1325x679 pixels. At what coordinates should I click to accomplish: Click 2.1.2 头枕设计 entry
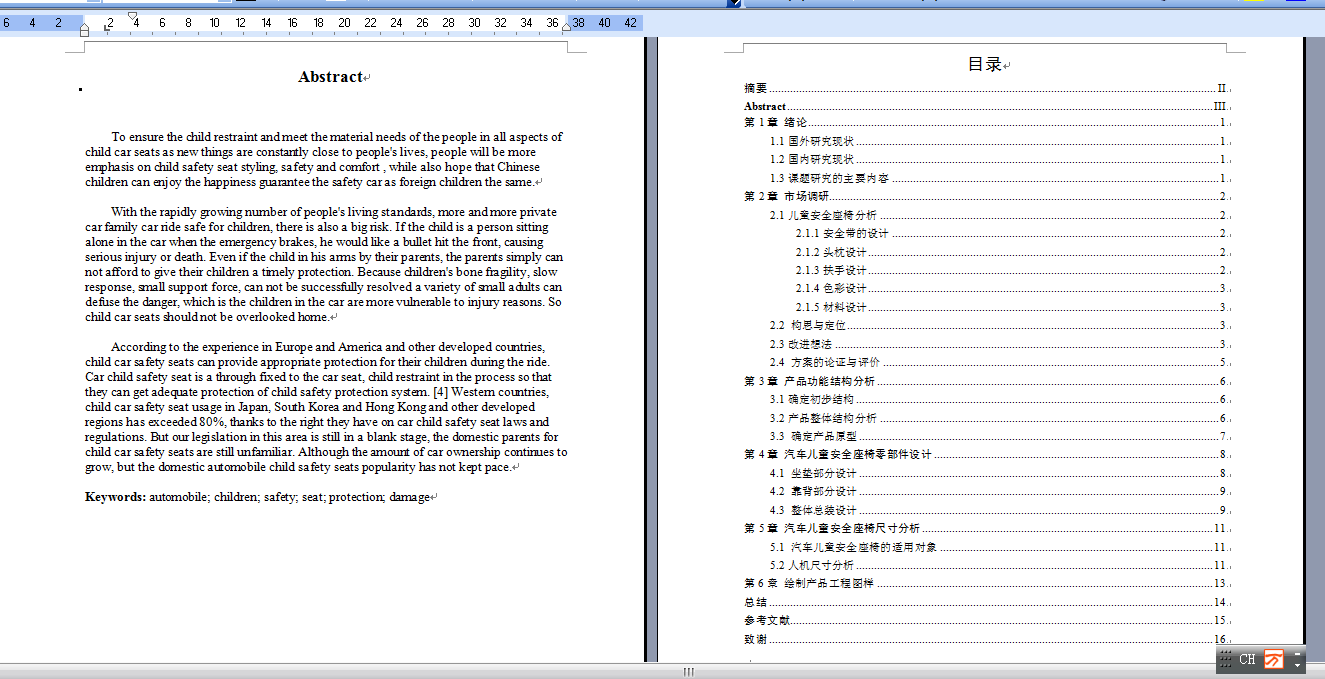click(x=1013, y=252)
